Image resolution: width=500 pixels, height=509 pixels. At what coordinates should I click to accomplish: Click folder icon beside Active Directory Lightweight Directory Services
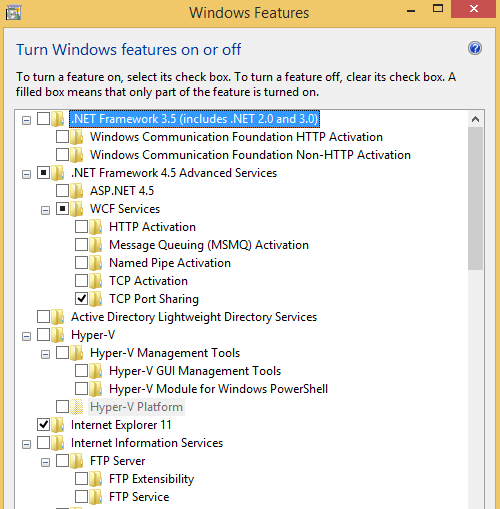[x=58, y=317]
